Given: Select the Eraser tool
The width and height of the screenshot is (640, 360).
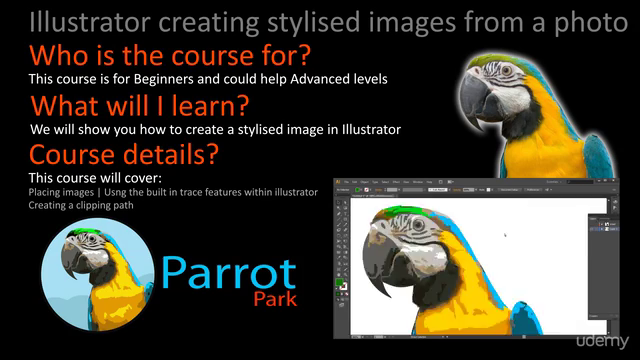Looking at the screenshot, I should [345, 230].
